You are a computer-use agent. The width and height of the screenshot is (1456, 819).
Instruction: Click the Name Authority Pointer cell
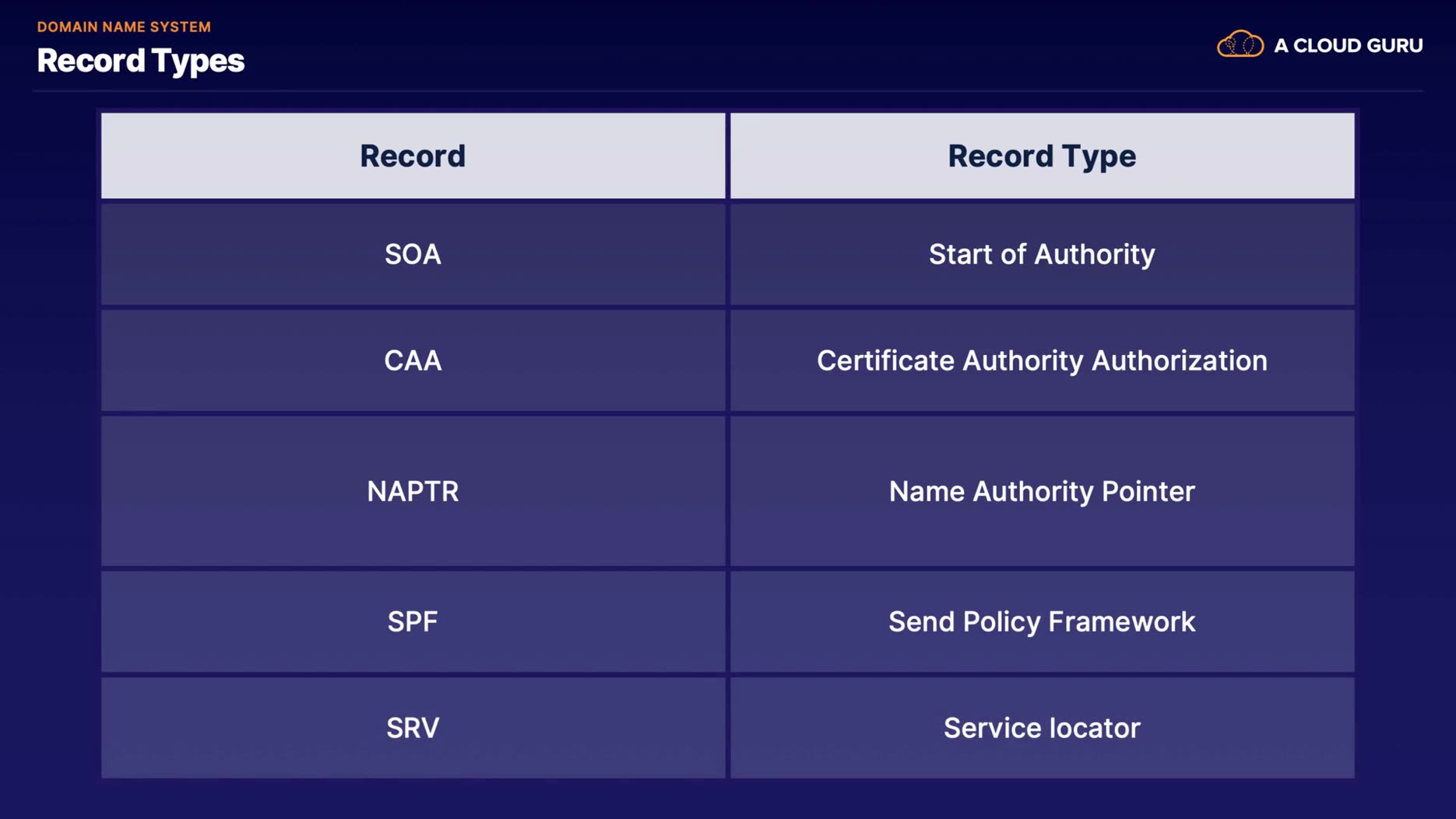[1042, 491]
